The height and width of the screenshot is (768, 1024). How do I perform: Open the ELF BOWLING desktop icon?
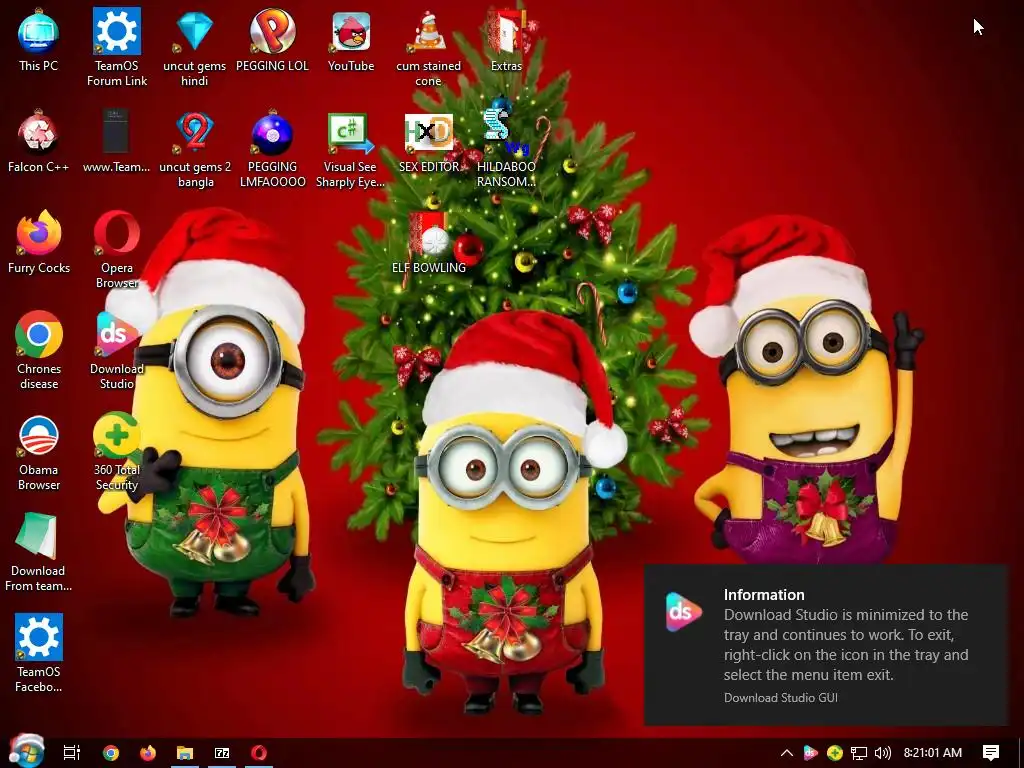pos(428,242)
